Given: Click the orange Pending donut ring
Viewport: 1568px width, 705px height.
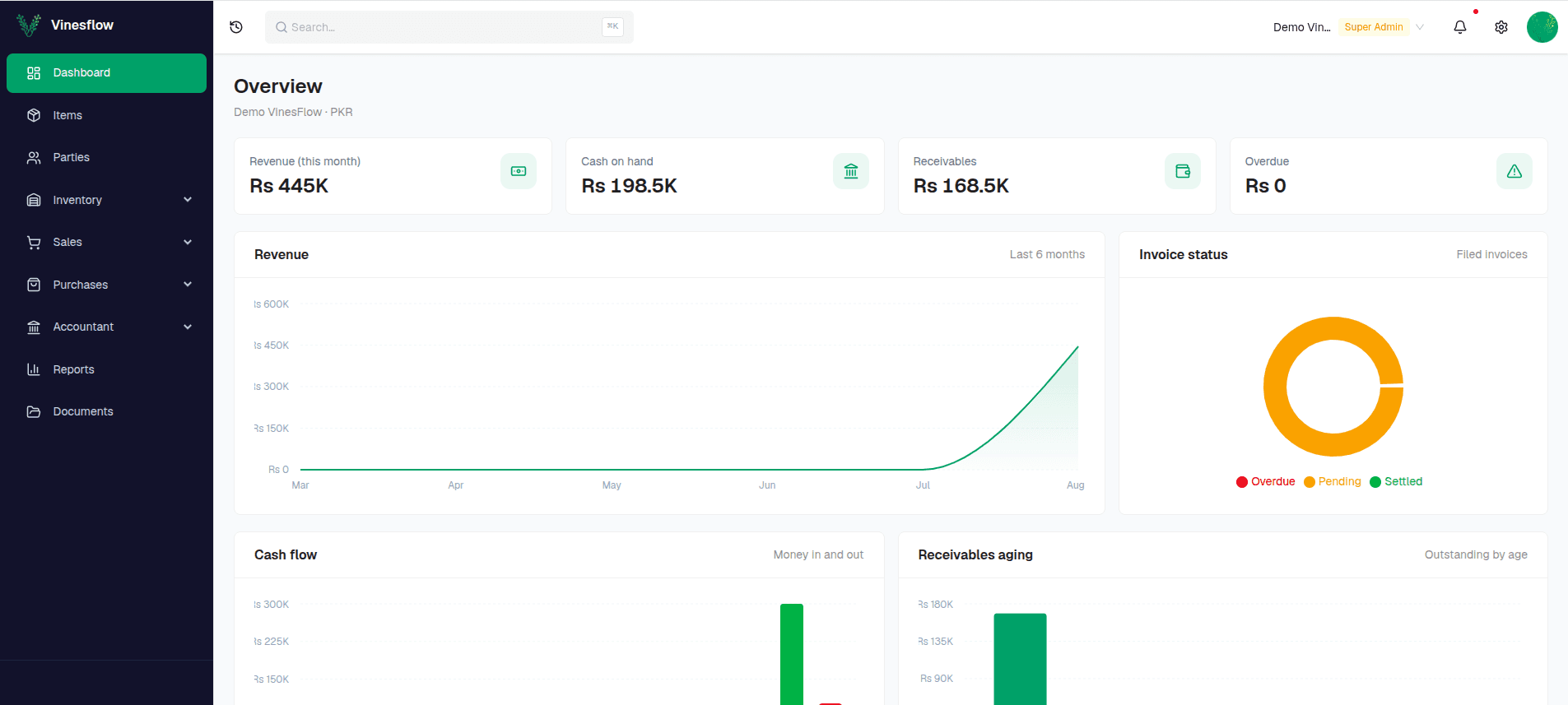Looking at the screenshot, I should pyautogui.click(x=1275, y=387).
